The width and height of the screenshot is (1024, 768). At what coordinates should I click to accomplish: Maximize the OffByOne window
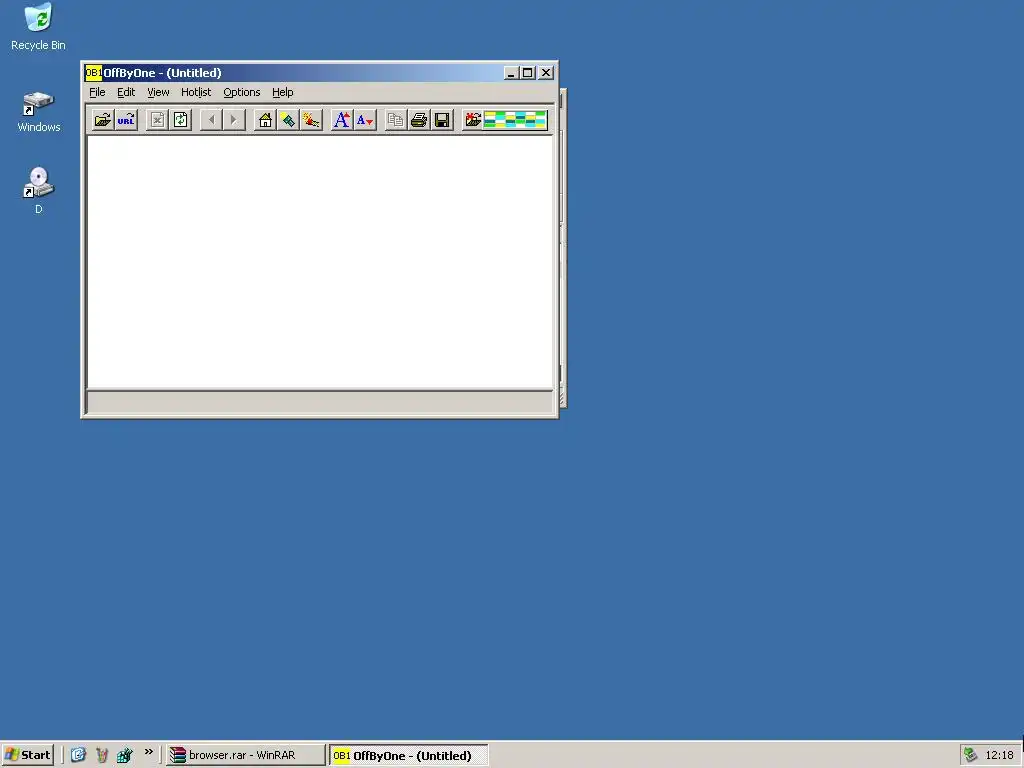click(528, 73)
